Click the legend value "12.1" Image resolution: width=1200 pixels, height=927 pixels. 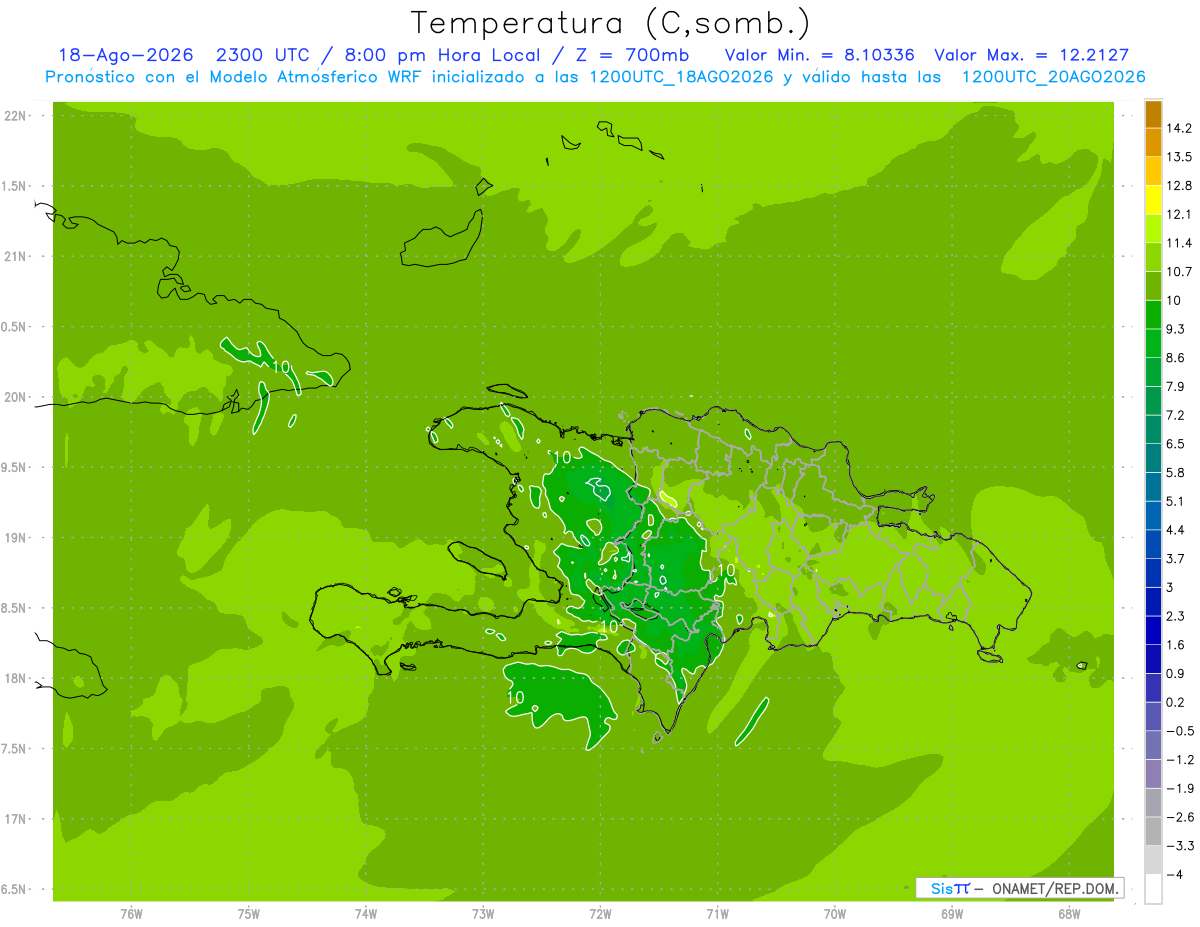[x=1179, y=215]
